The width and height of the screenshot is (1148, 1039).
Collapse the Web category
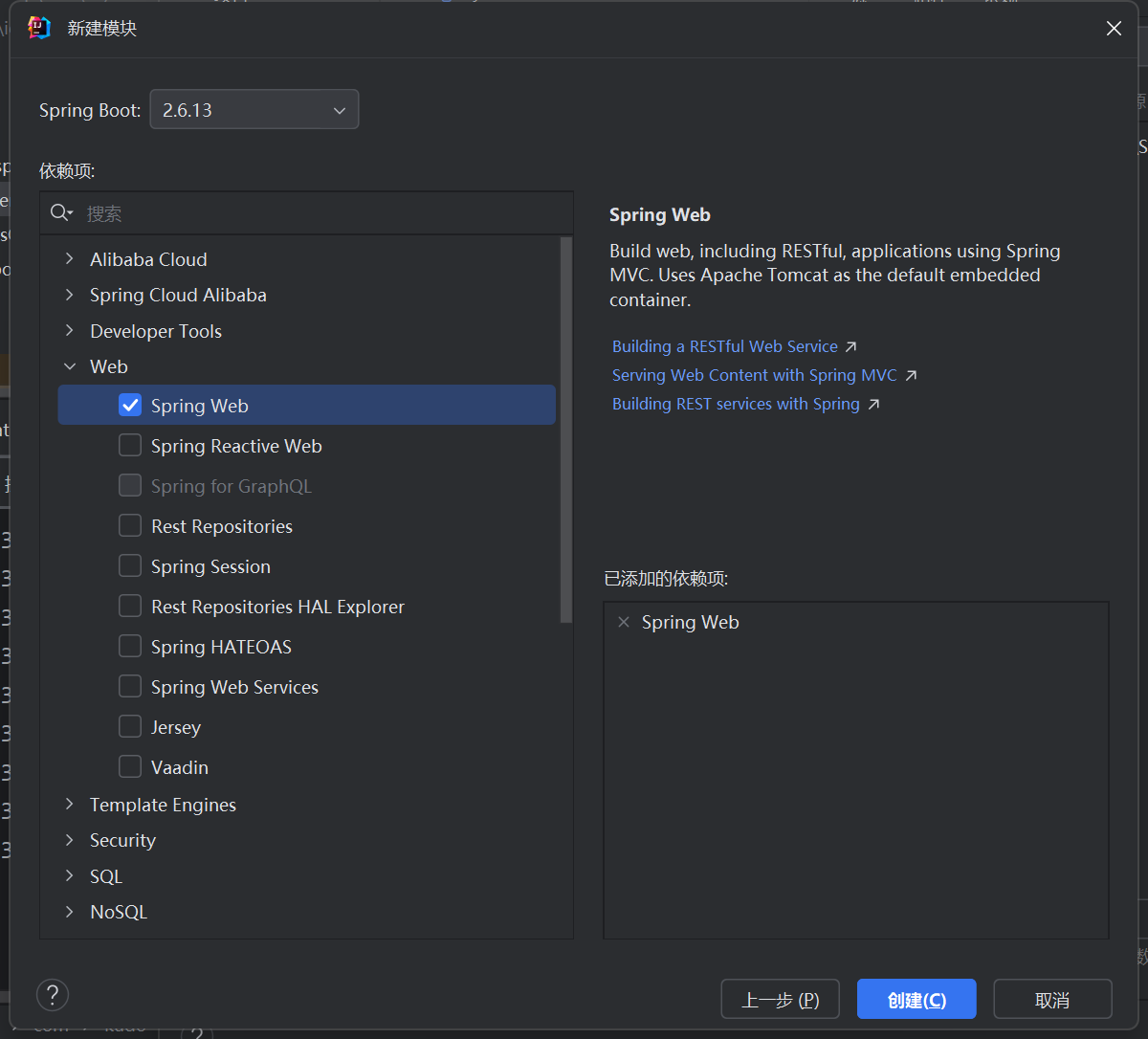coord(69,366)
